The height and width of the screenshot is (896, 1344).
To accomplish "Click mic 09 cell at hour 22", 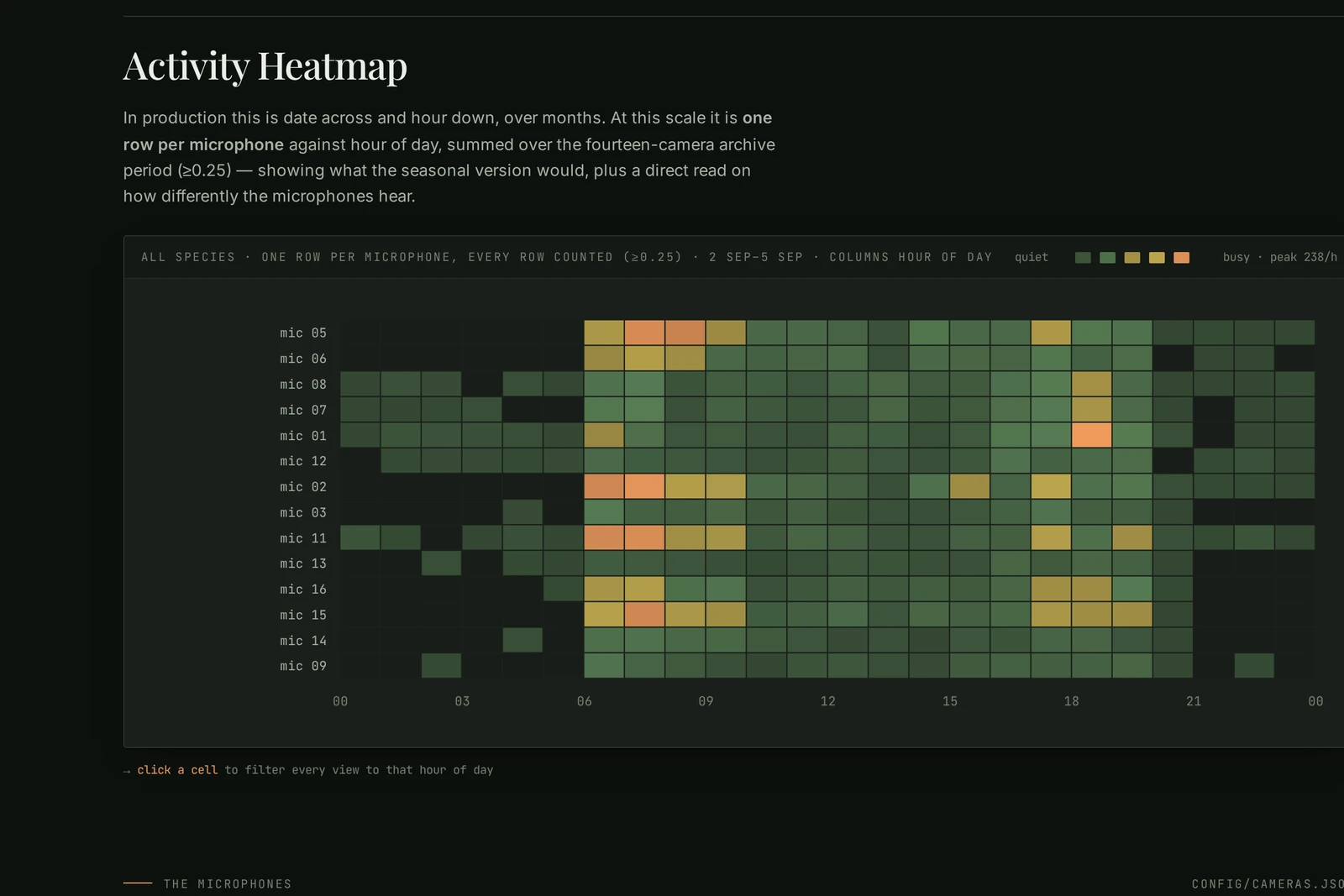I will coord(1254,666).
